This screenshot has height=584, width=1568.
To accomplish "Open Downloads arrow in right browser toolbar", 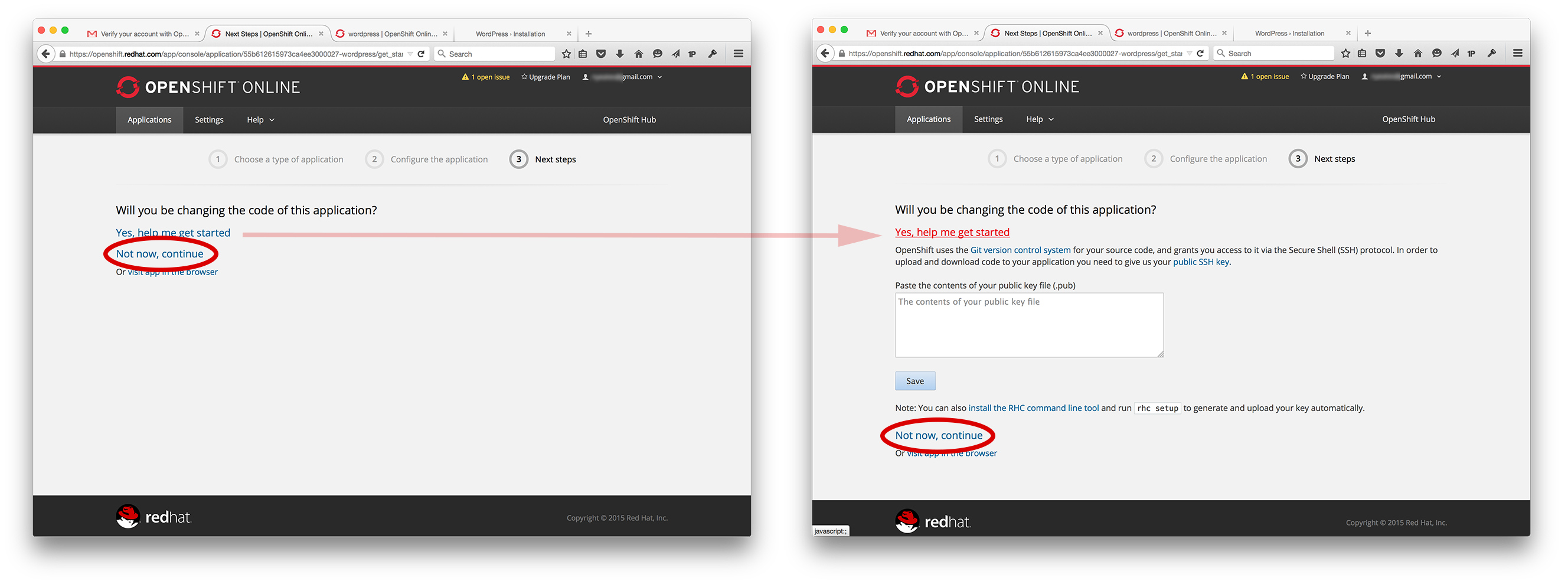I will click(1399, 54).
